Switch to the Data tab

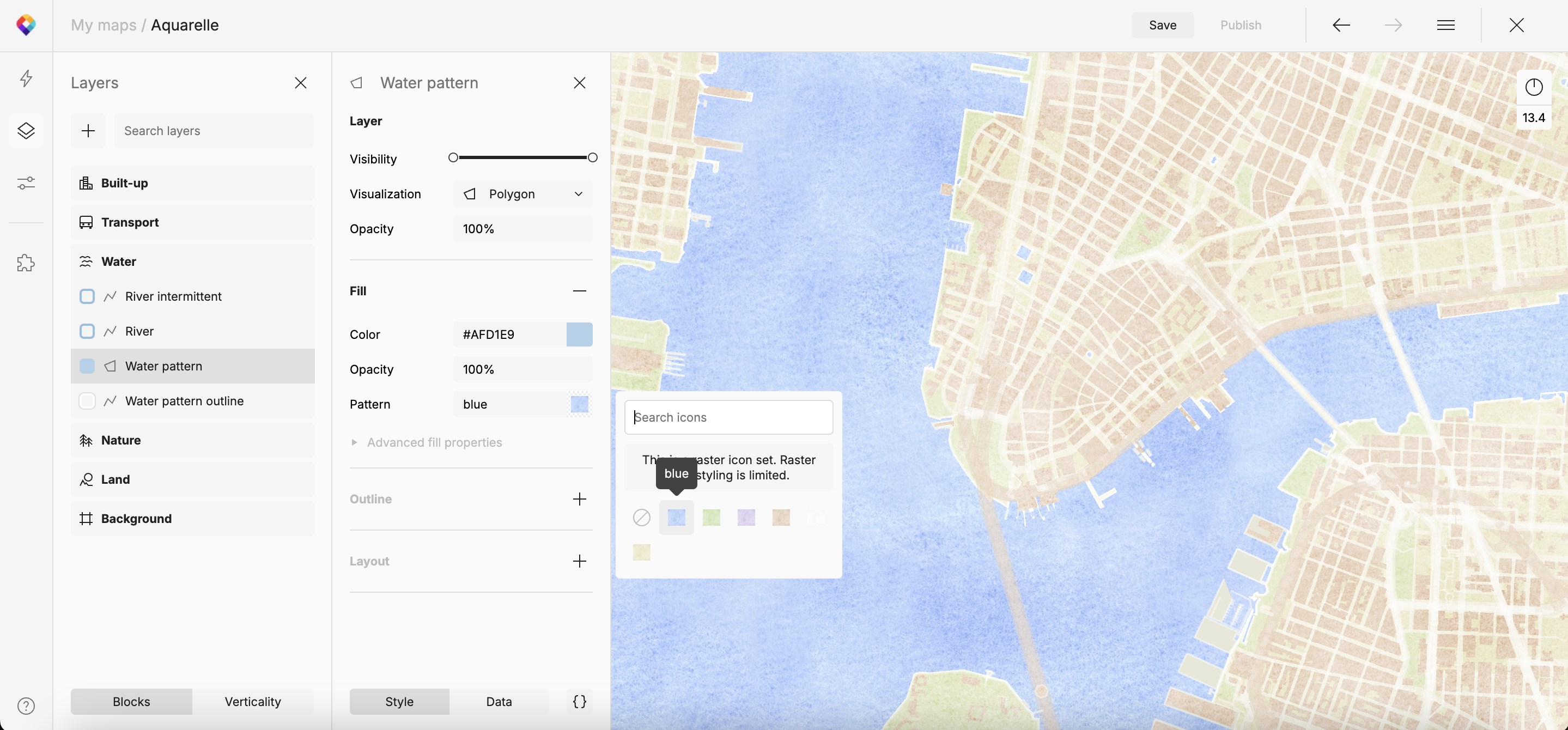tap(499, 701)
